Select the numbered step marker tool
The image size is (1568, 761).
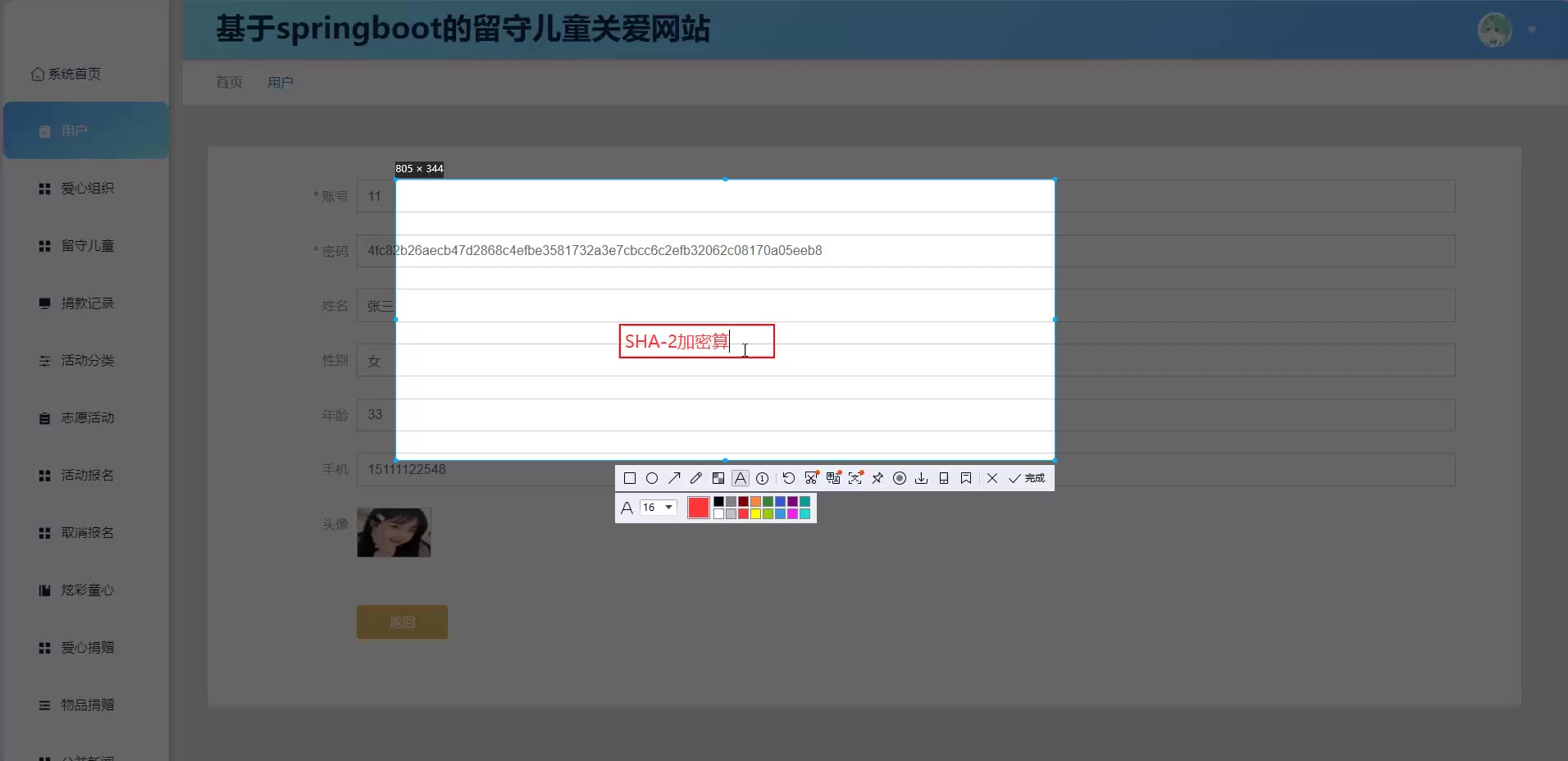coord(762,478)
